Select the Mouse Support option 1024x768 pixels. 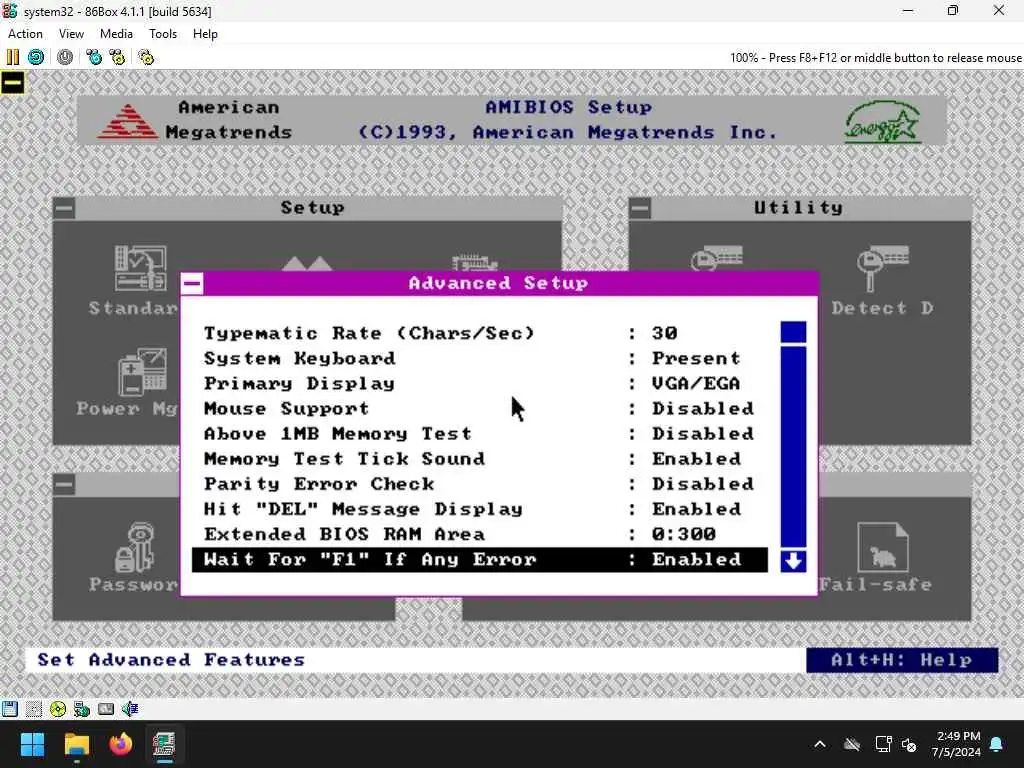point(479,409)
